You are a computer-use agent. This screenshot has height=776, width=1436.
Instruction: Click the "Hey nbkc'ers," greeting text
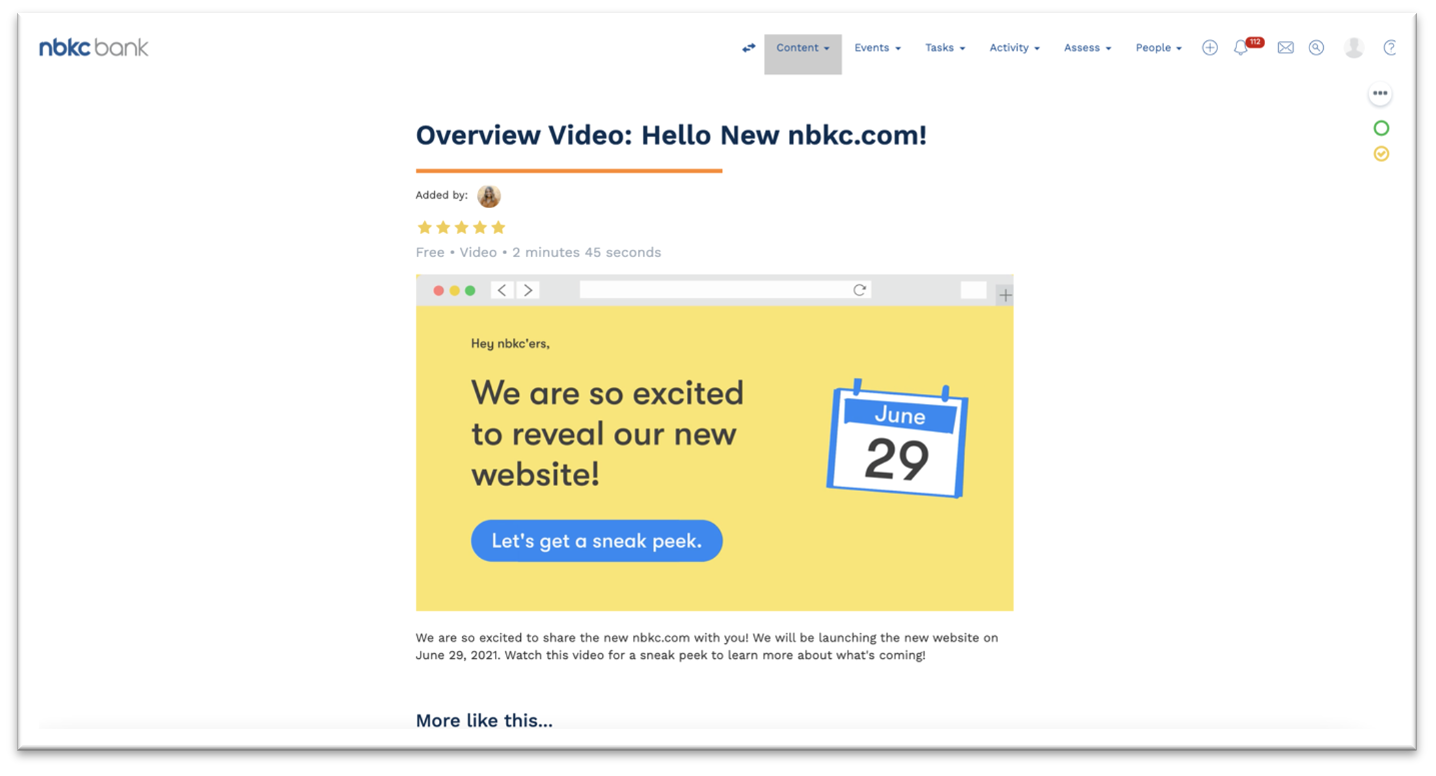(510, 343)
